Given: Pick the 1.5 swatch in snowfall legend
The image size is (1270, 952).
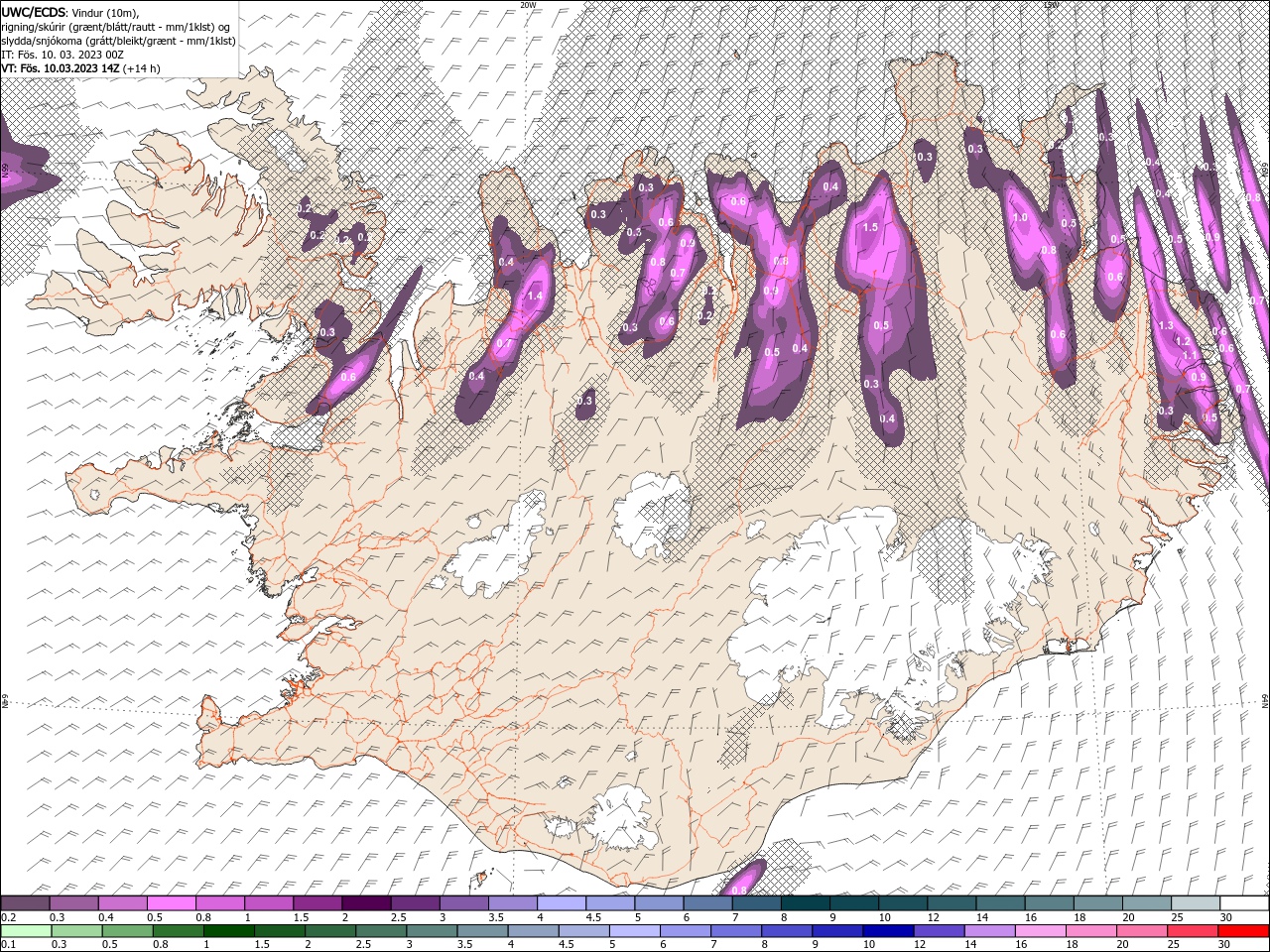Looking at the screenshot, I should coord(317,903).
